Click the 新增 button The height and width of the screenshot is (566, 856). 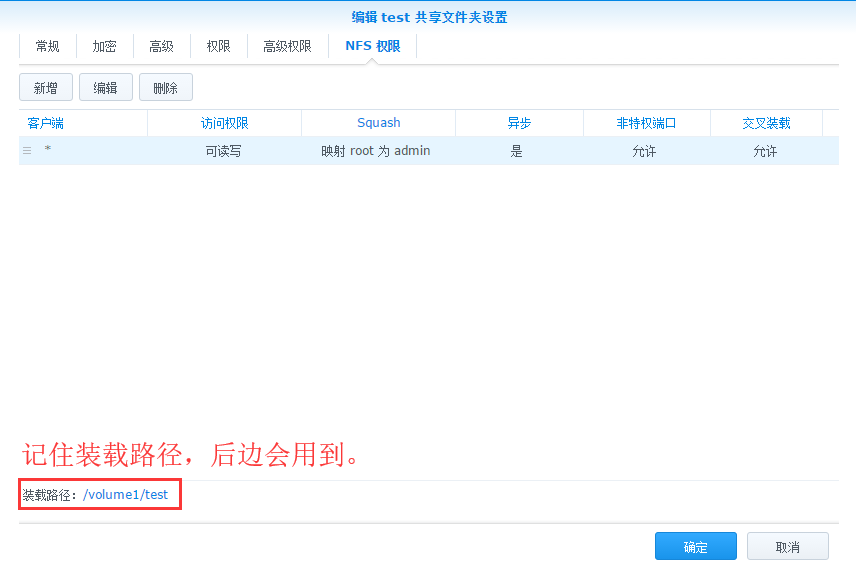(x=46, y=87)
